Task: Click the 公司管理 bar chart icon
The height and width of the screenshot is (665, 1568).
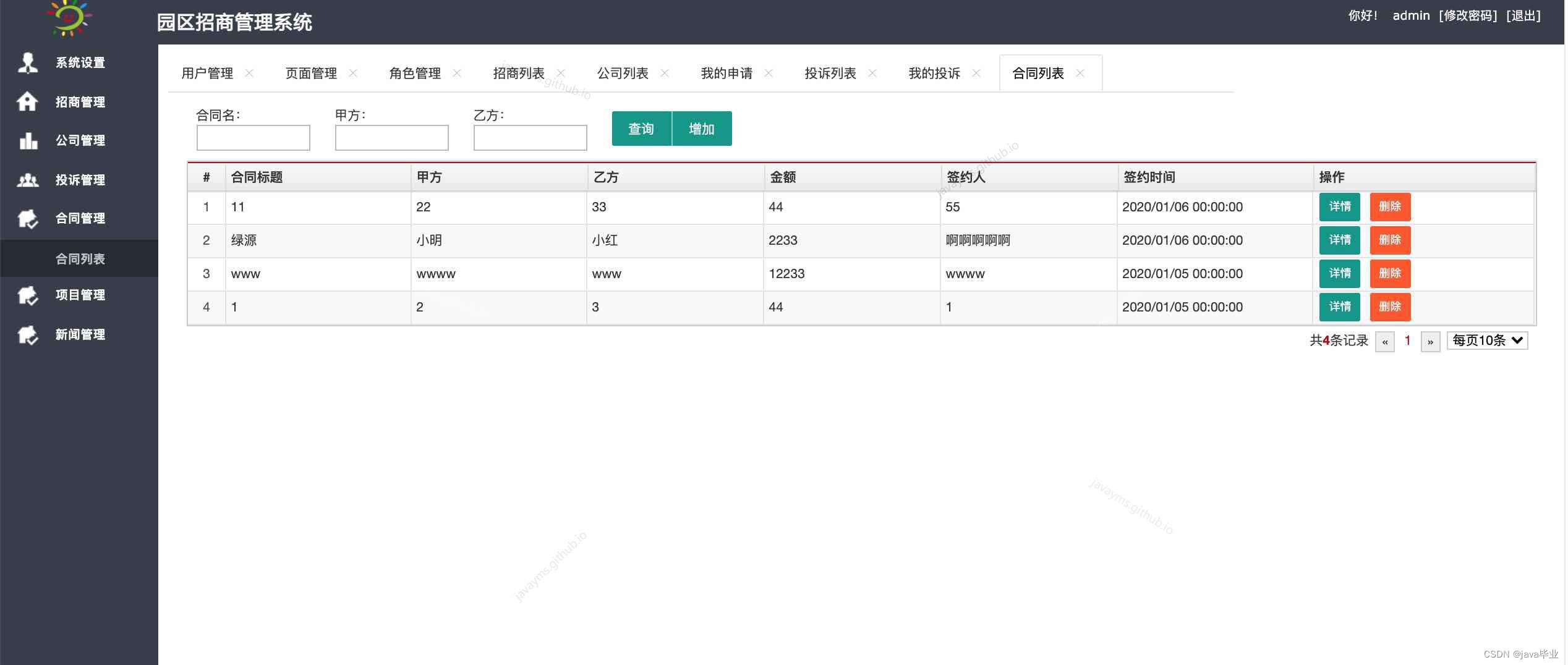Action: pos(28,140)
